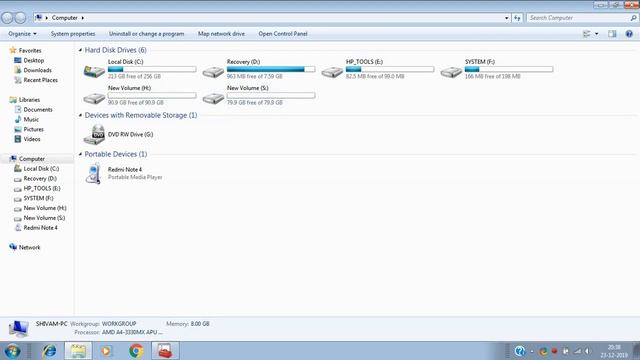Viewport: 640px width, 360px height.
Task: Open SYSTEM (F:) drive icon
Action: [451, 73]
